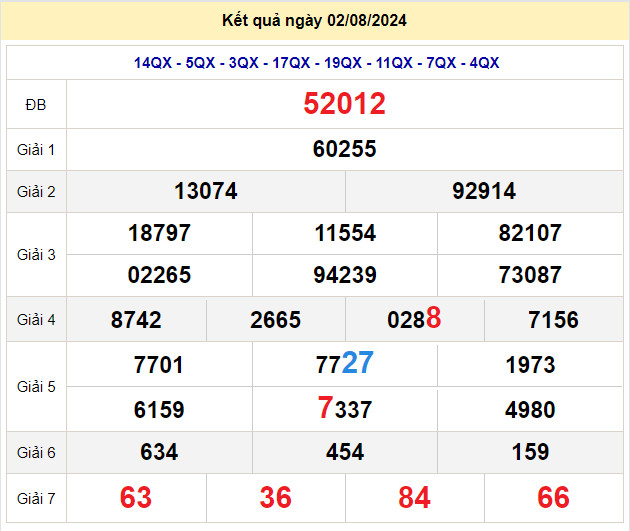Screen dimensions: 630x531
Task: Select the red number 36
Action: (x=275, y=497)
